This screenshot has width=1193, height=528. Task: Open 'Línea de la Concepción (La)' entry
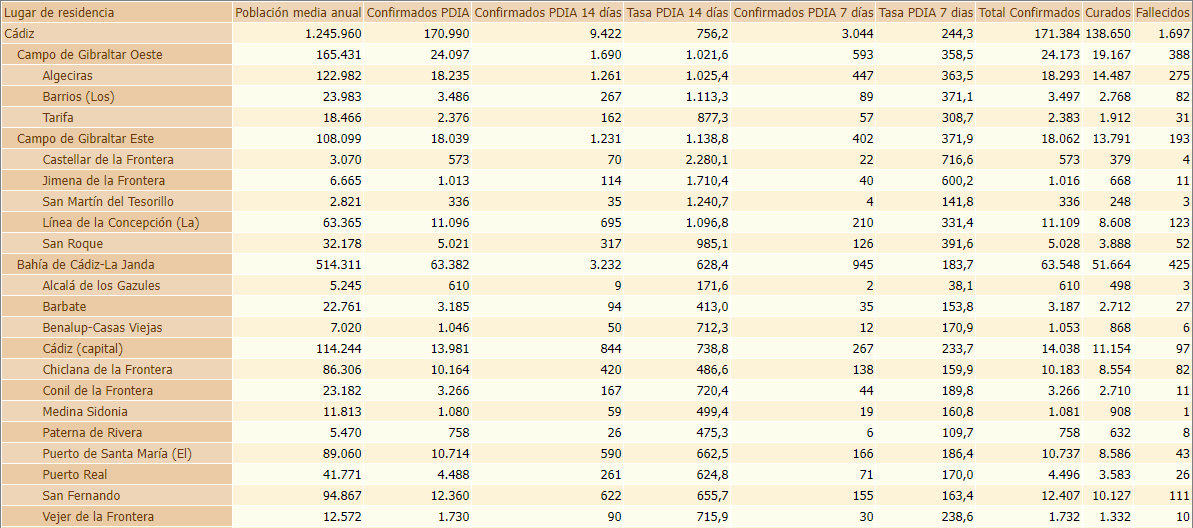(121, 223)
